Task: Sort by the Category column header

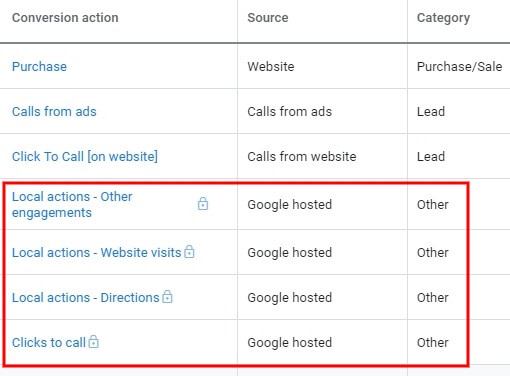Action: (443, 18)
